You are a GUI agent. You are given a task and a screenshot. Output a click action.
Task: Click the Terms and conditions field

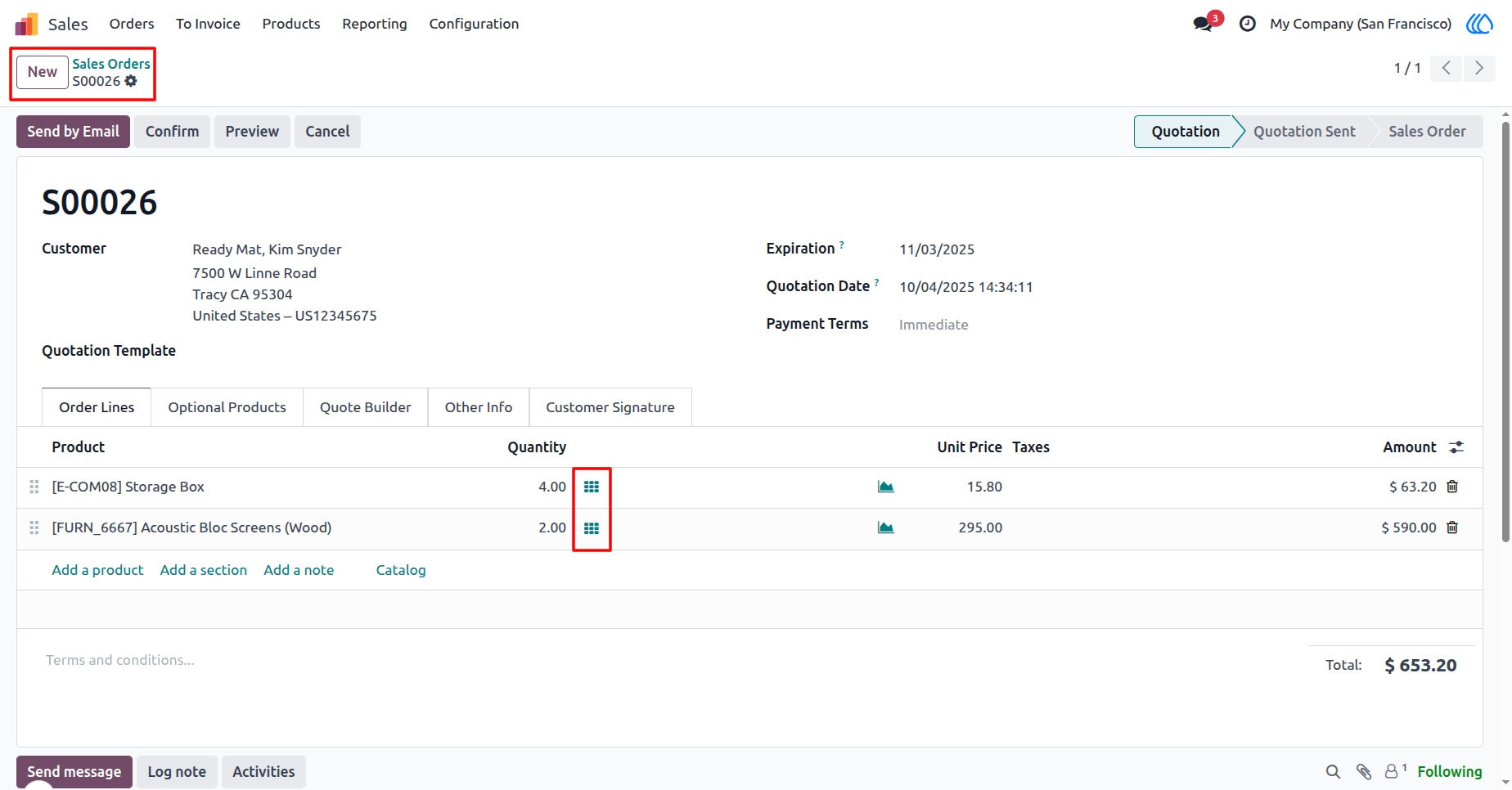pyautogui.click(x=120, y=660)
